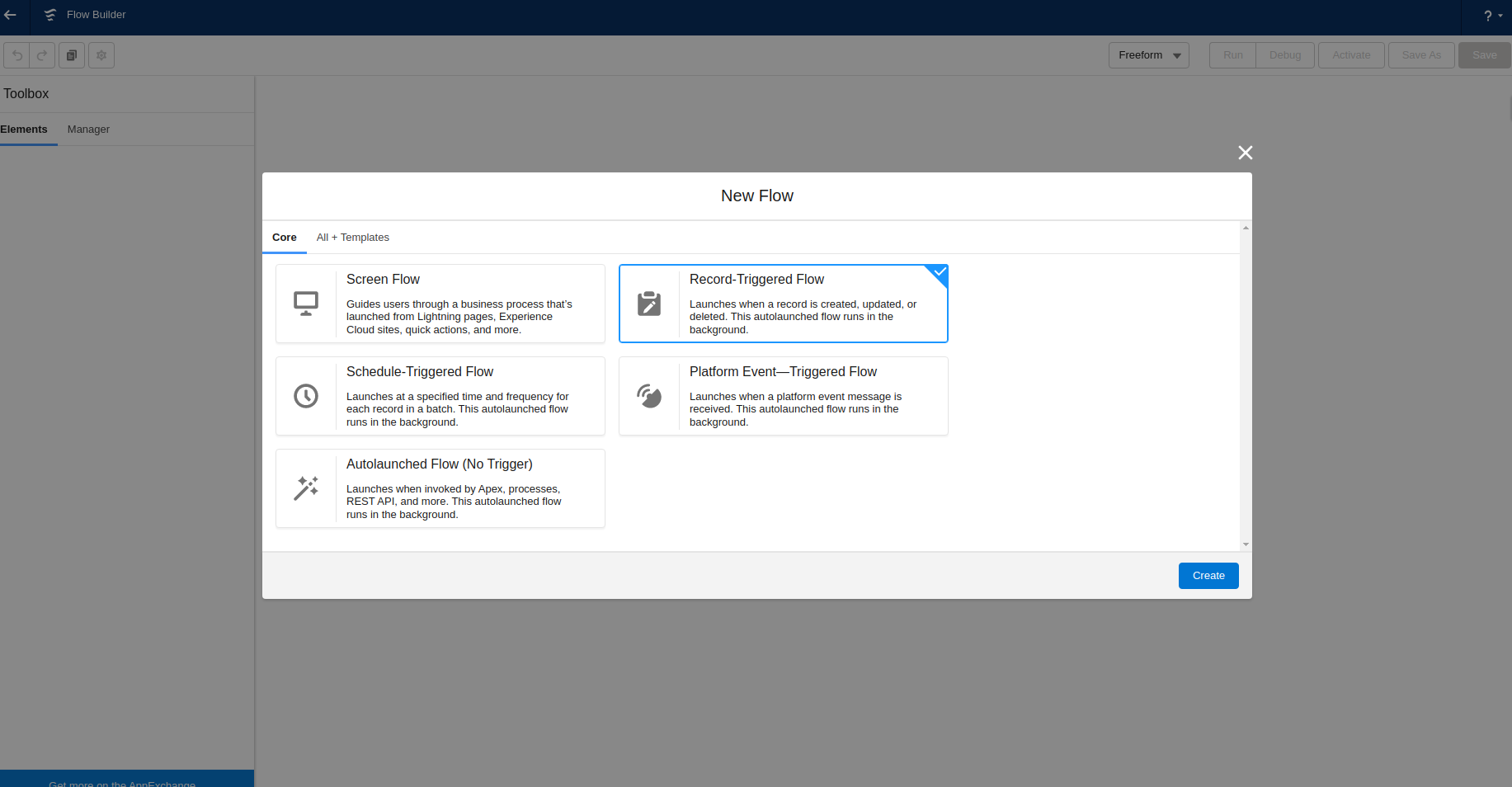
Task: Click the Debug button
Action: (1285, 55)
